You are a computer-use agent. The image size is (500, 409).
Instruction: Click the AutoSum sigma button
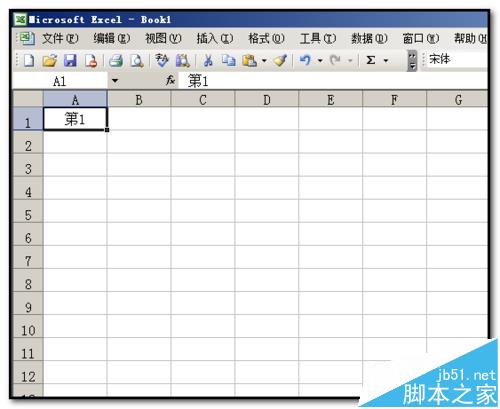[x=371, y=61]
